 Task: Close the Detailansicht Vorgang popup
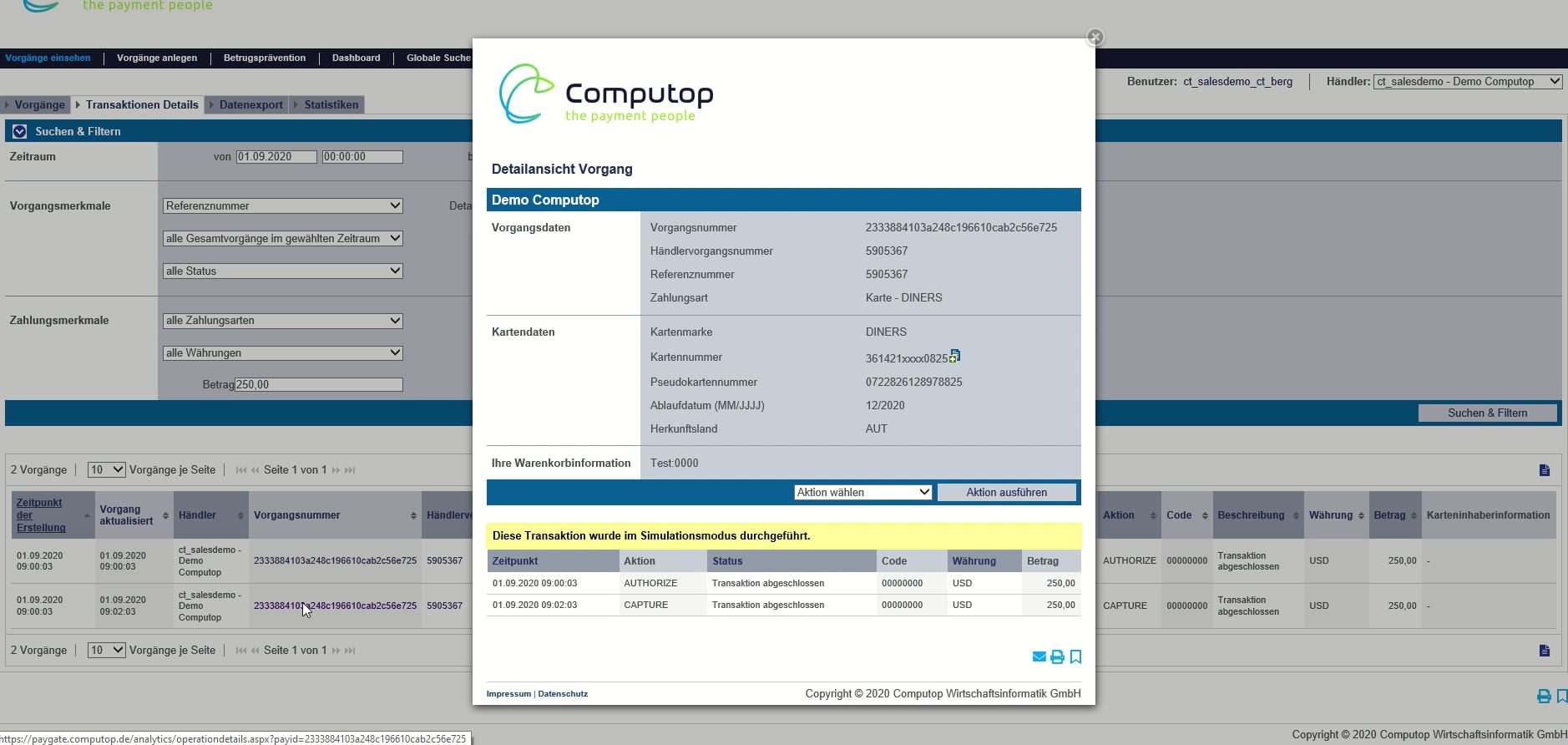(x=1095, y=38)
